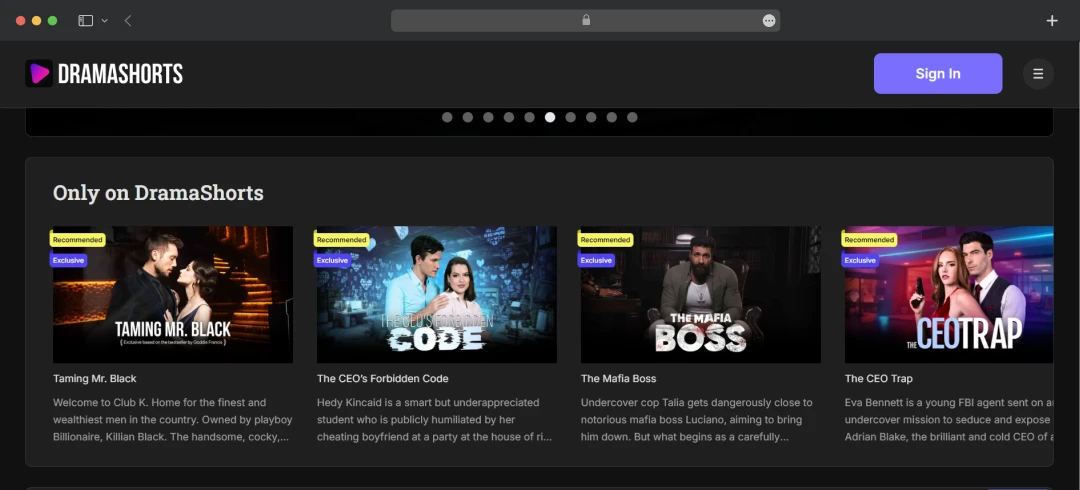Select the first carousel dot
1080x490 pixels.
point(447,117)
